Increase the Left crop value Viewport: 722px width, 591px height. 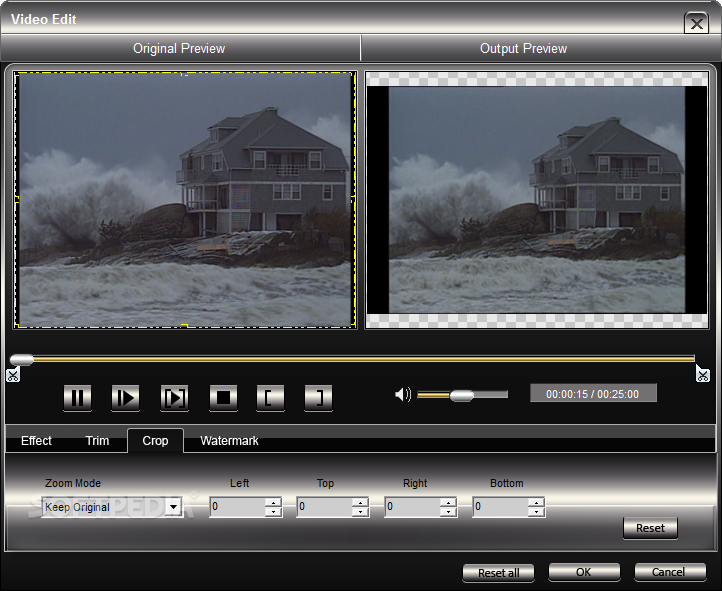click(274, 502)
